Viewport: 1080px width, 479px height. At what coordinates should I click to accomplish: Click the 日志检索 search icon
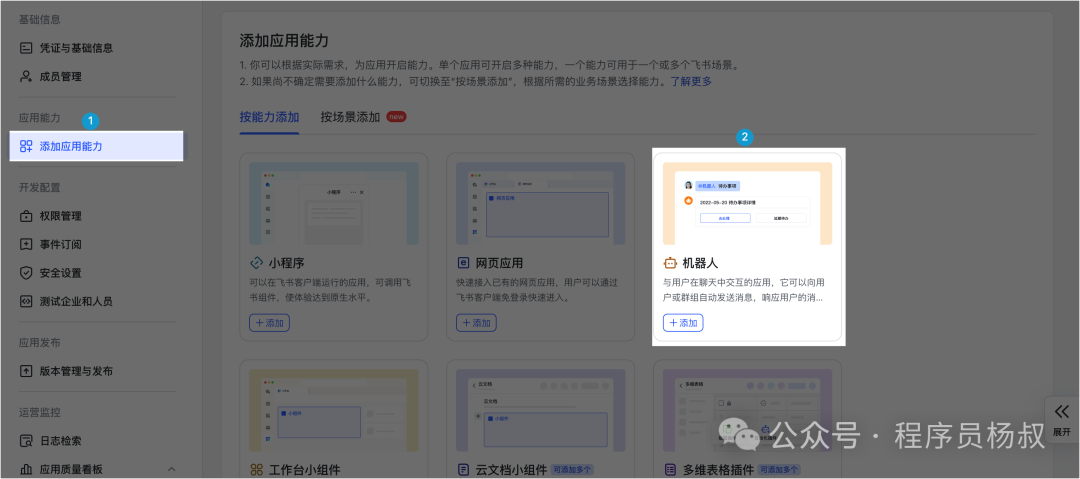coord(26,440)
